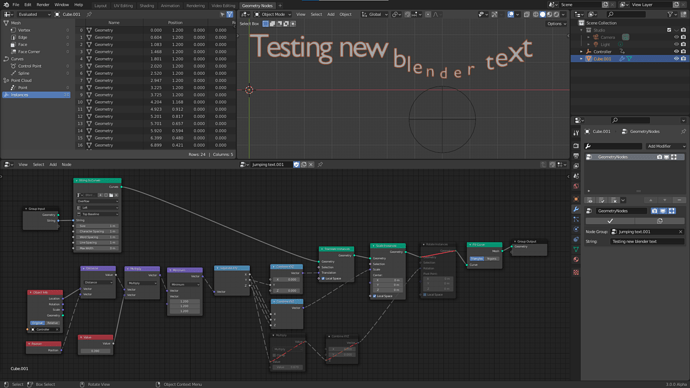Open the Add Modifier dropdown
Viewport: 690px width, 388px height.
666,146
